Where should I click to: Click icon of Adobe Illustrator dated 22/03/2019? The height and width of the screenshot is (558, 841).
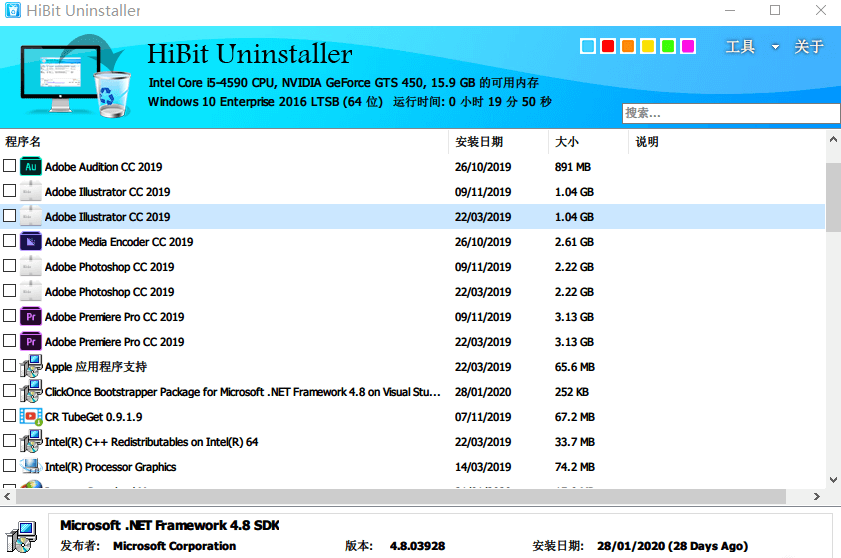tap(31, 217)
